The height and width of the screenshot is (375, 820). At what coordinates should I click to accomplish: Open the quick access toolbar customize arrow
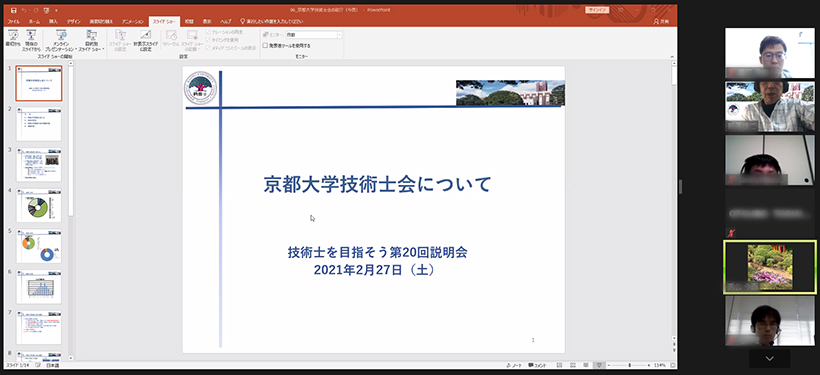pos(56,10)
